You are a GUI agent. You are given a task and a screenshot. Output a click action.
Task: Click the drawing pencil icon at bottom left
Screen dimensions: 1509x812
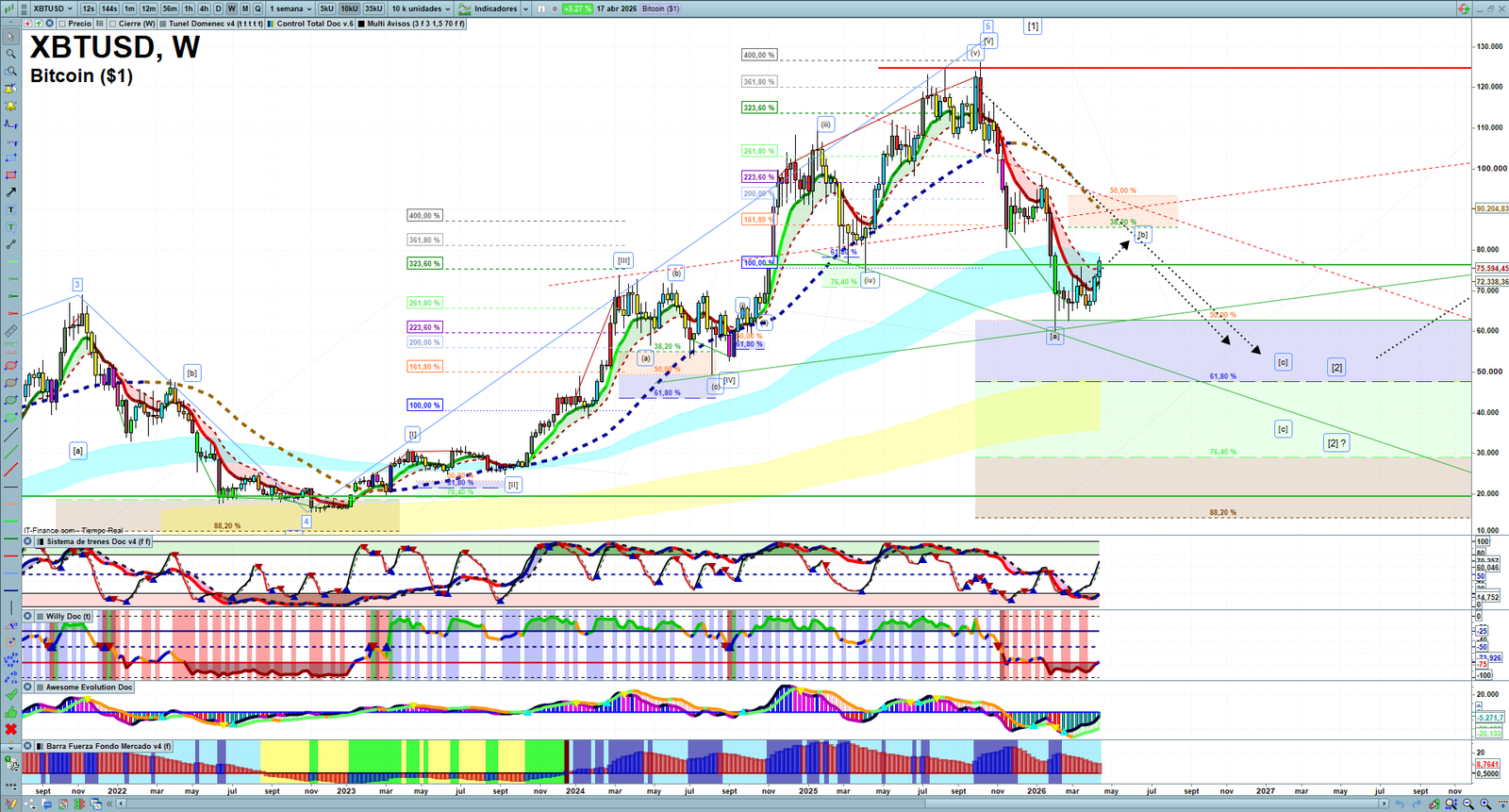[10, 804]
